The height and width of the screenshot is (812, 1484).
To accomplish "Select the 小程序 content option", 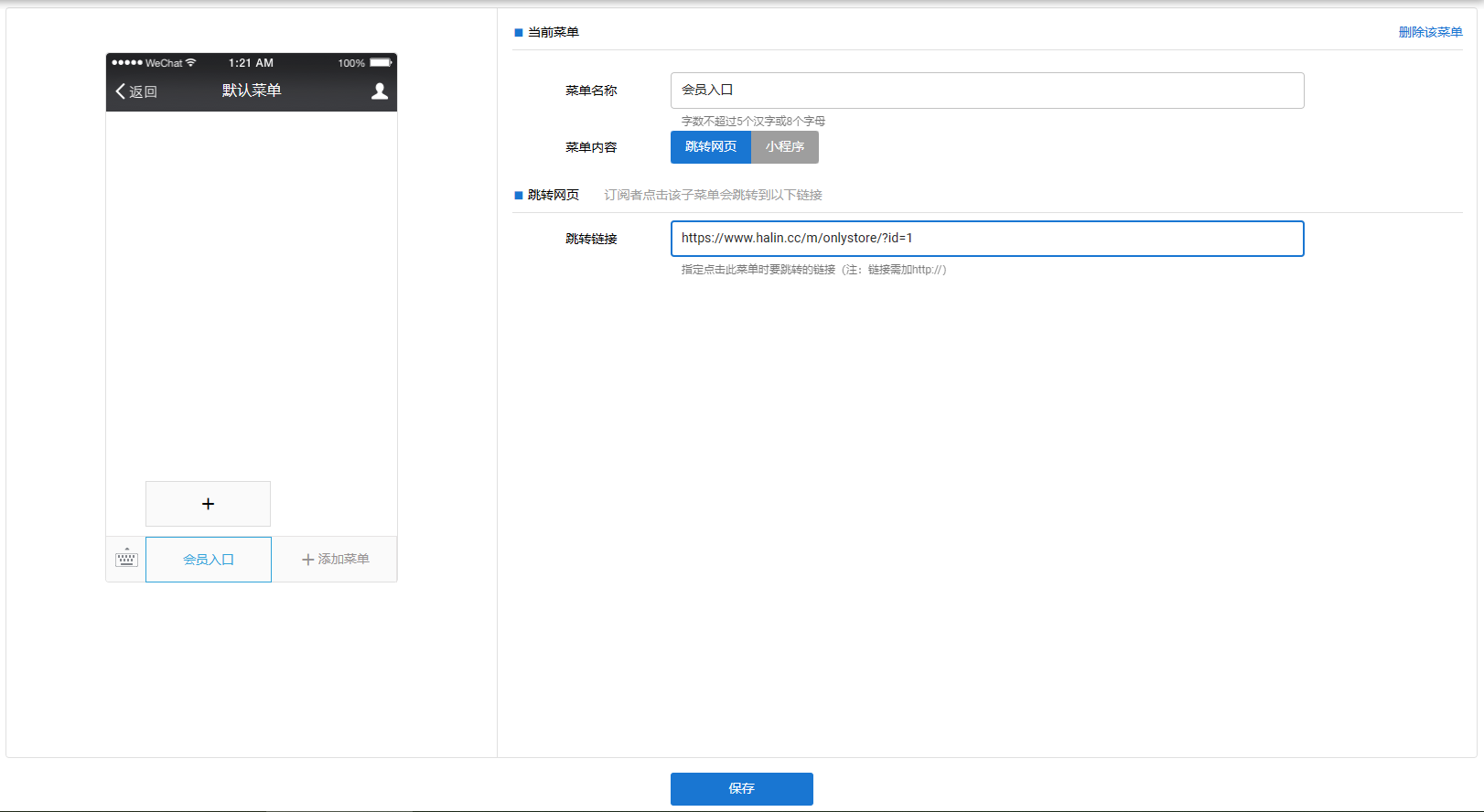I will (x=785, y=147).
